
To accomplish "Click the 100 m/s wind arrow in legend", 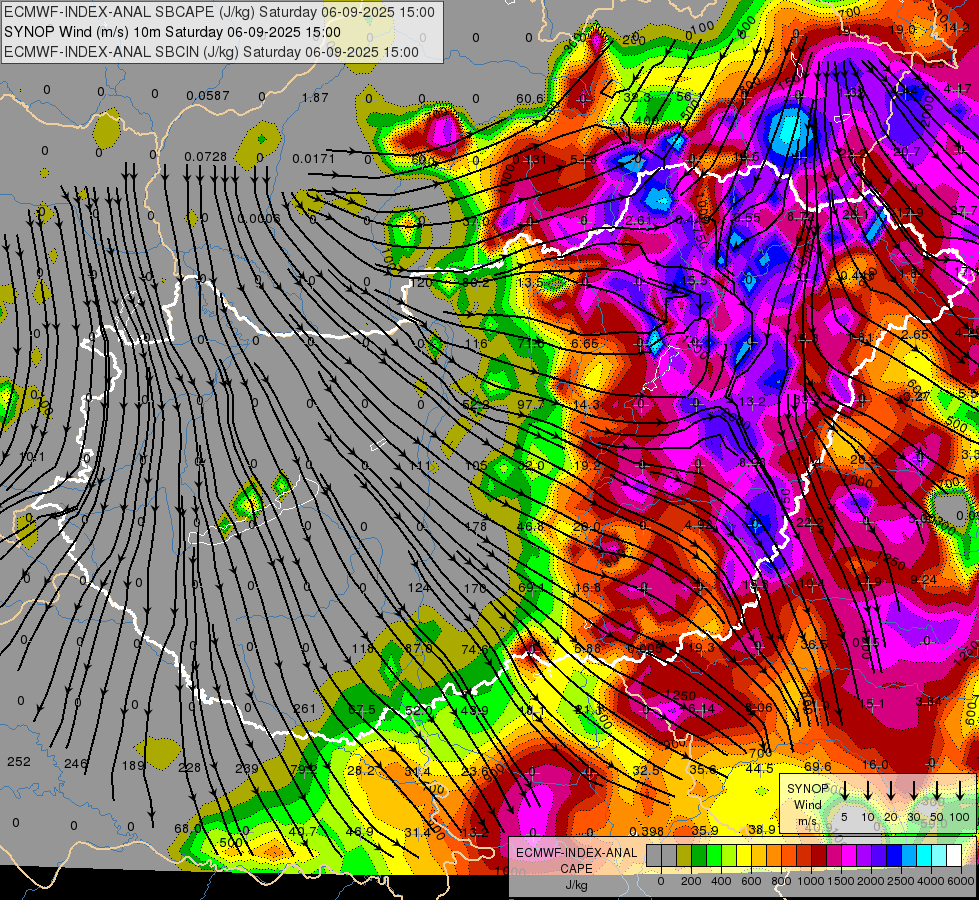I will pos(960,790).
